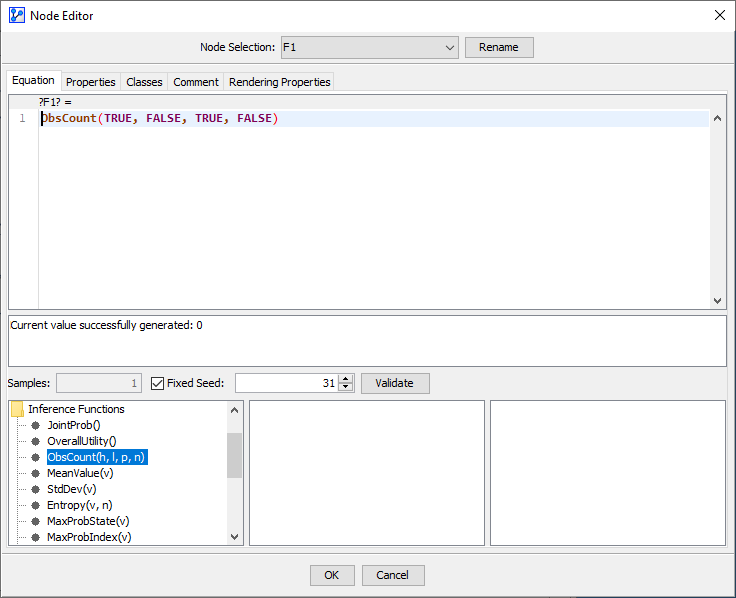Click the Cancel button
The width and height of the screenshot is (736, 598).
coord(393,575)
